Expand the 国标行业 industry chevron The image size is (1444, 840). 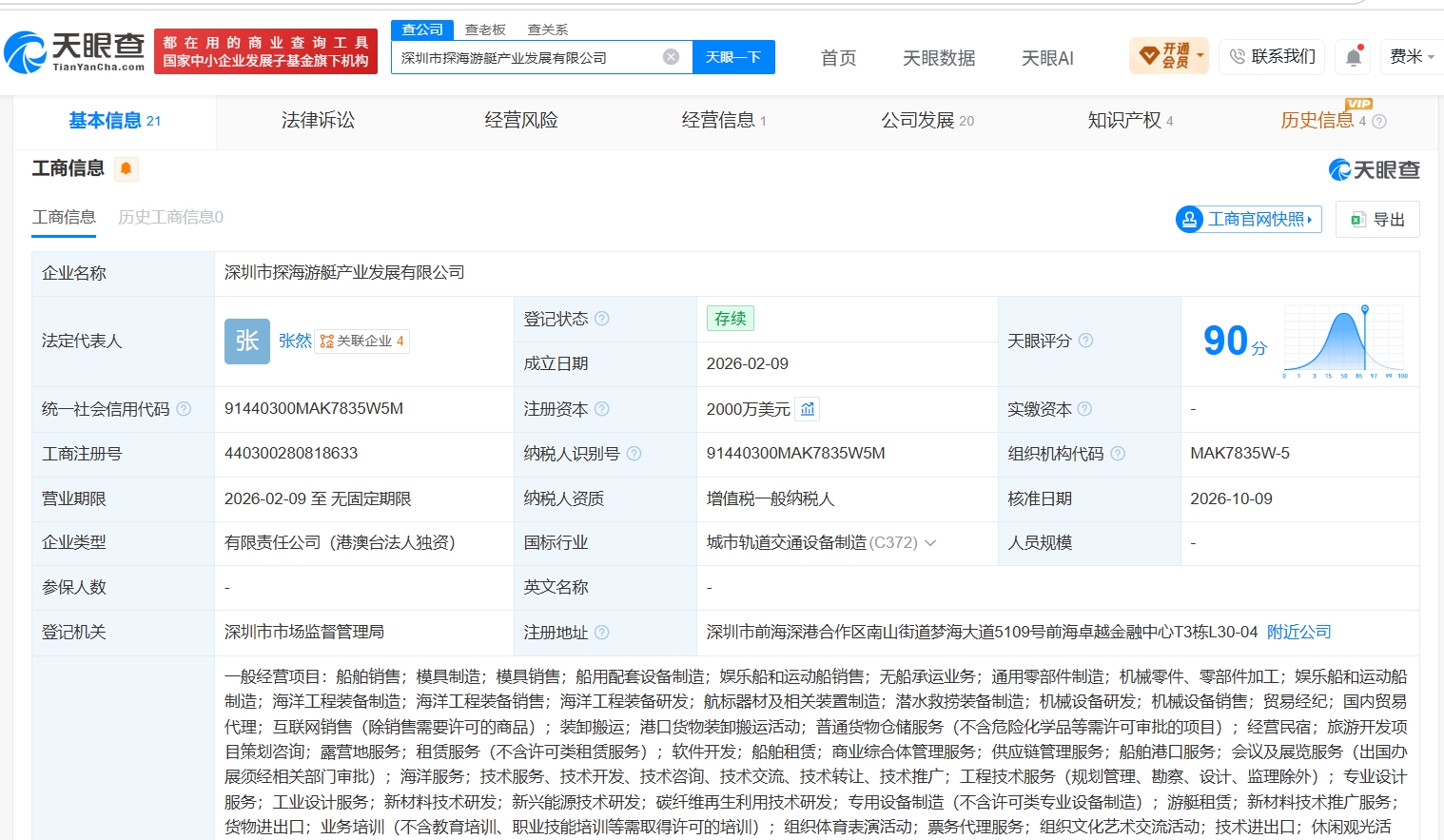[930, 543]
